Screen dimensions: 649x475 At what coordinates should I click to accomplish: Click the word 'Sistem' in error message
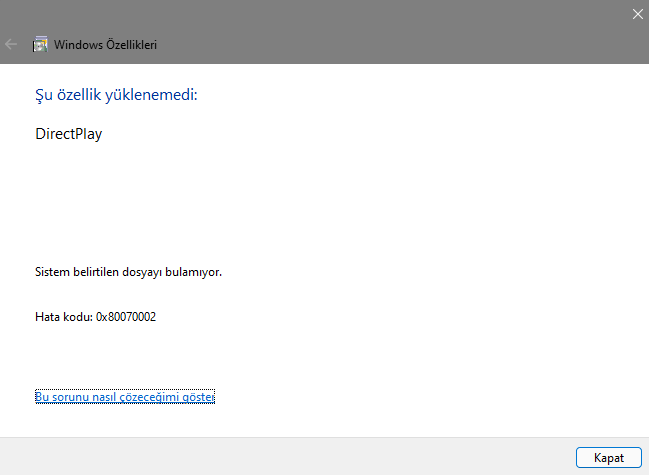click(52, 271)
